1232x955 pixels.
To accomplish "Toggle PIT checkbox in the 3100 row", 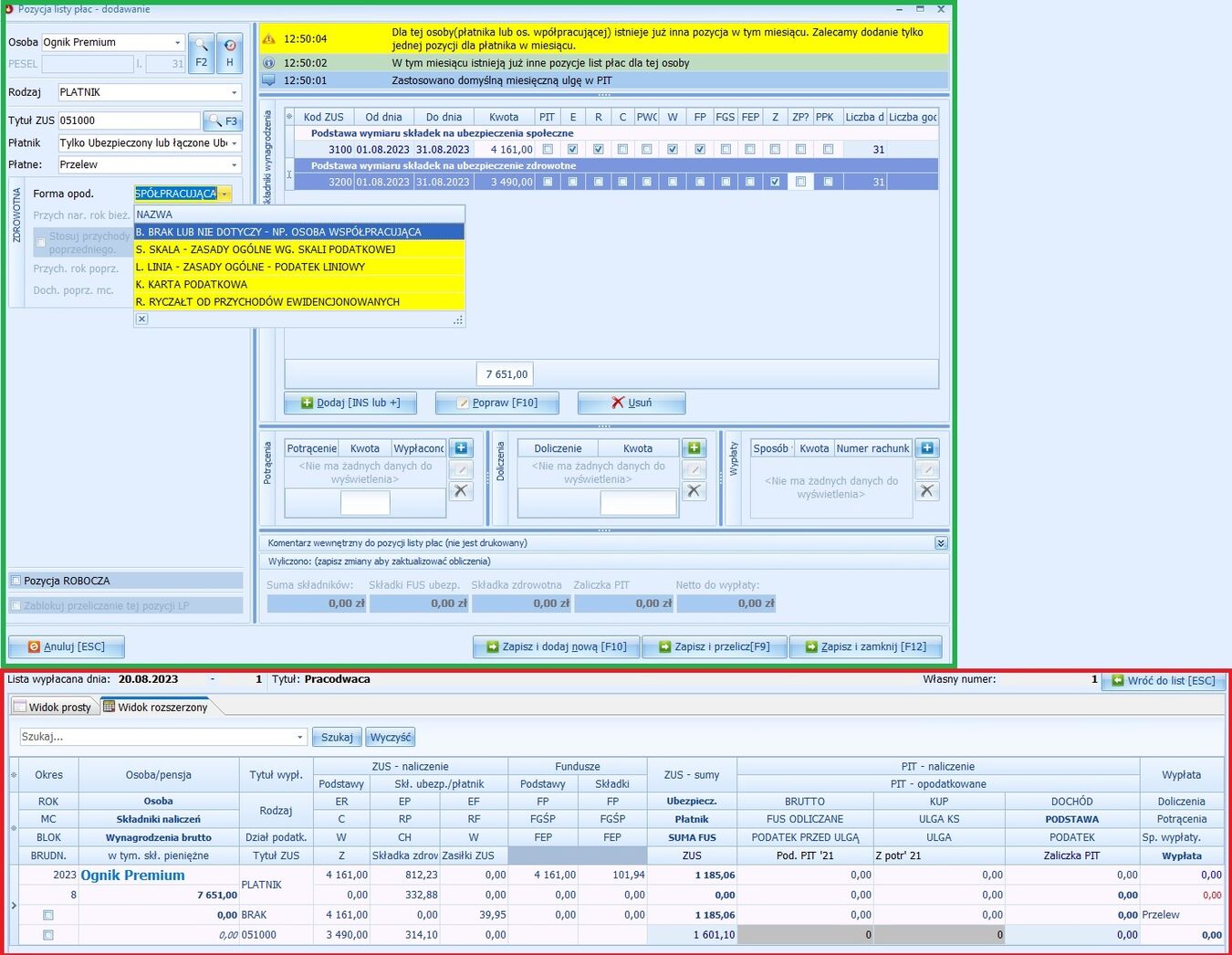I will pyautogui.click(x=548, y=149).
